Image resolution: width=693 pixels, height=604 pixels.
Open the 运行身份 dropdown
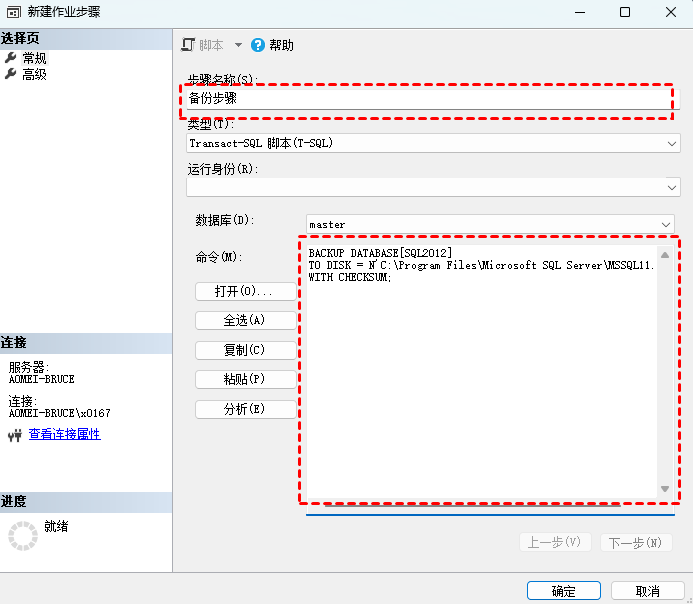pos(433,187)
